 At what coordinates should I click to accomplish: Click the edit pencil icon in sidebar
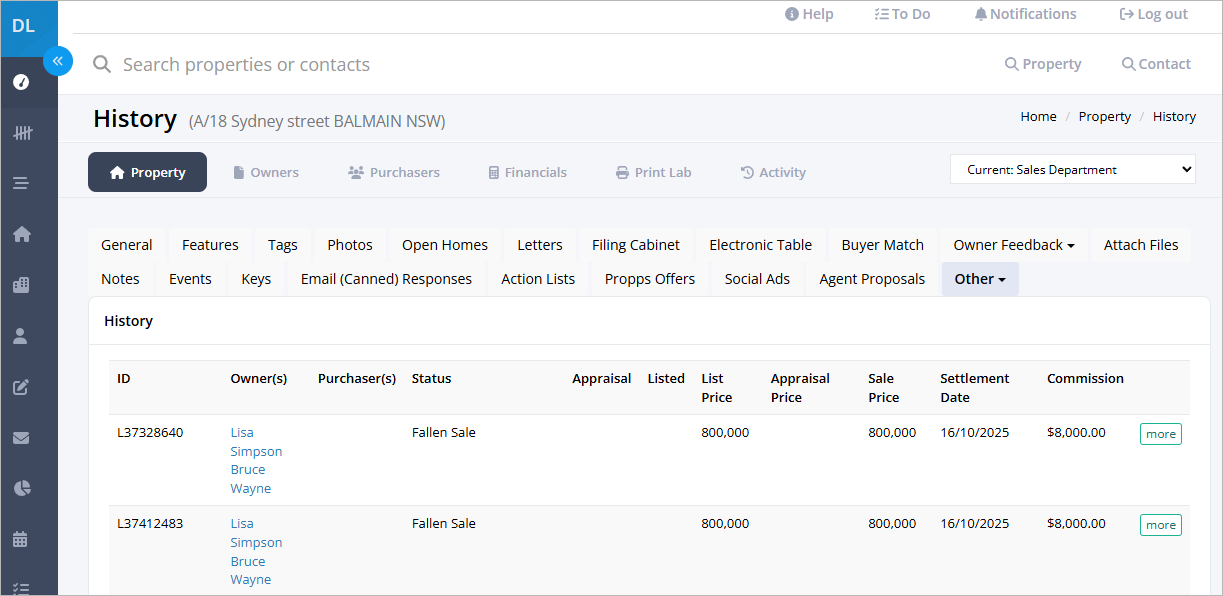21,387
